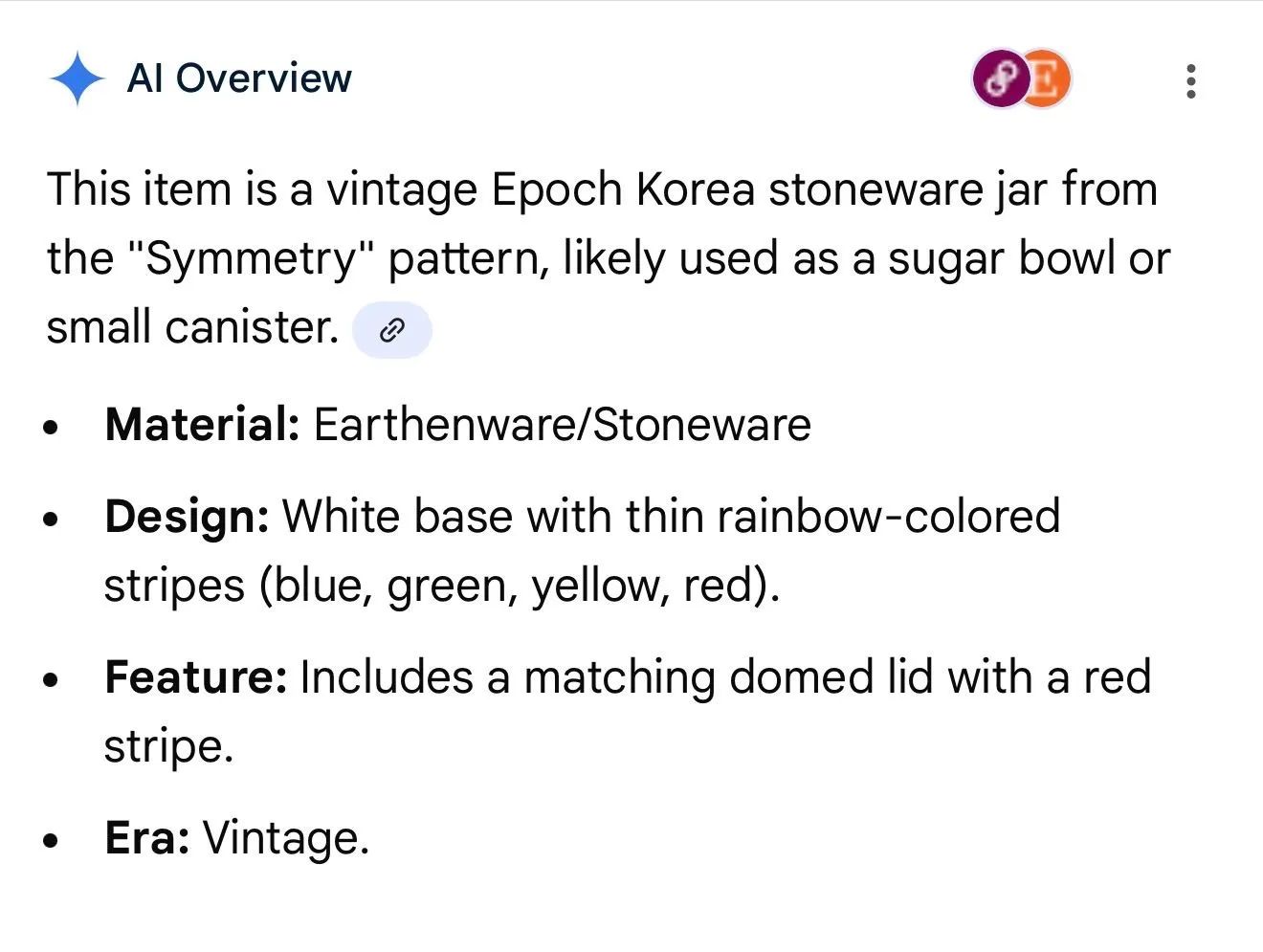Open the purple link source icon
1263x952 pixels.
tap(1000, 78)
